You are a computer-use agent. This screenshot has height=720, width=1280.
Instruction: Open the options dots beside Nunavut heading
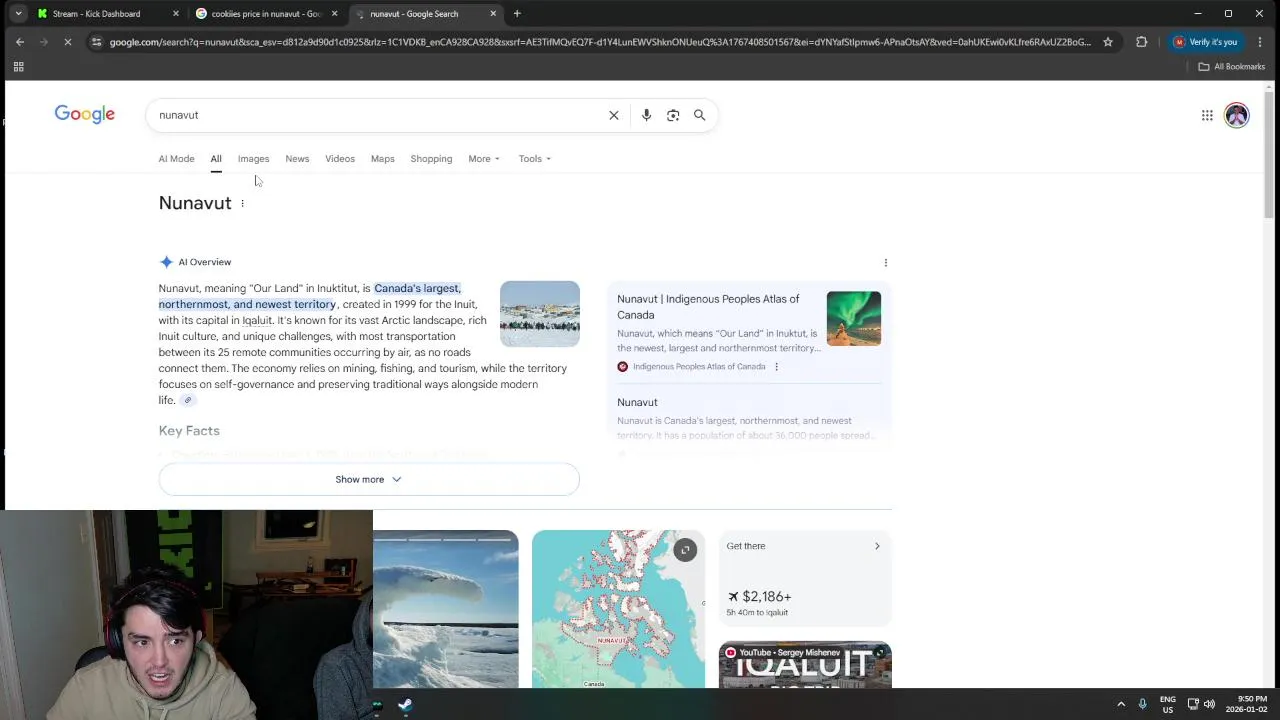242,204
